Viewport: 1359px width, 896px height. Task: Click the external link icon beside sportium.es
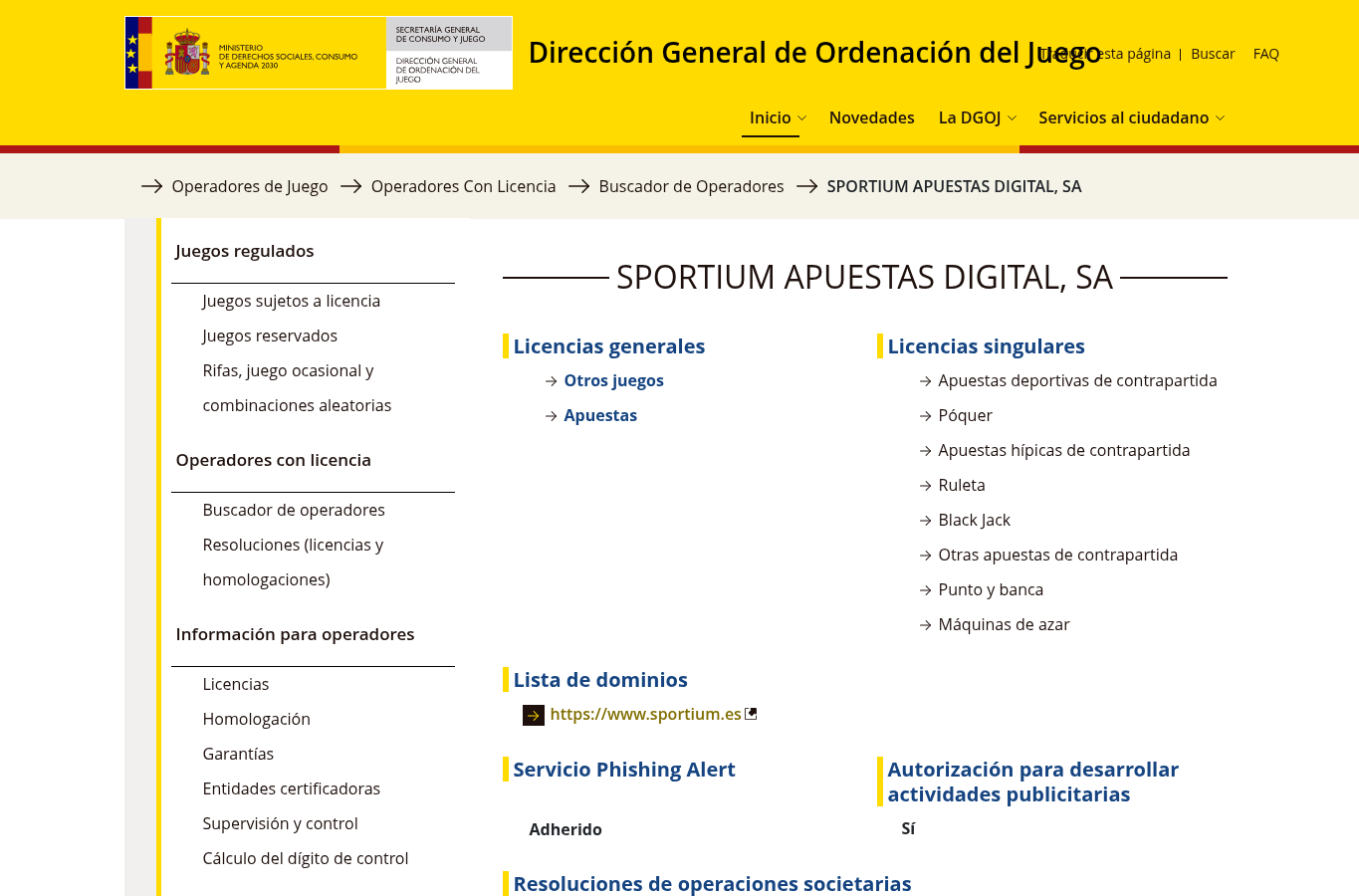click(752, 714)
